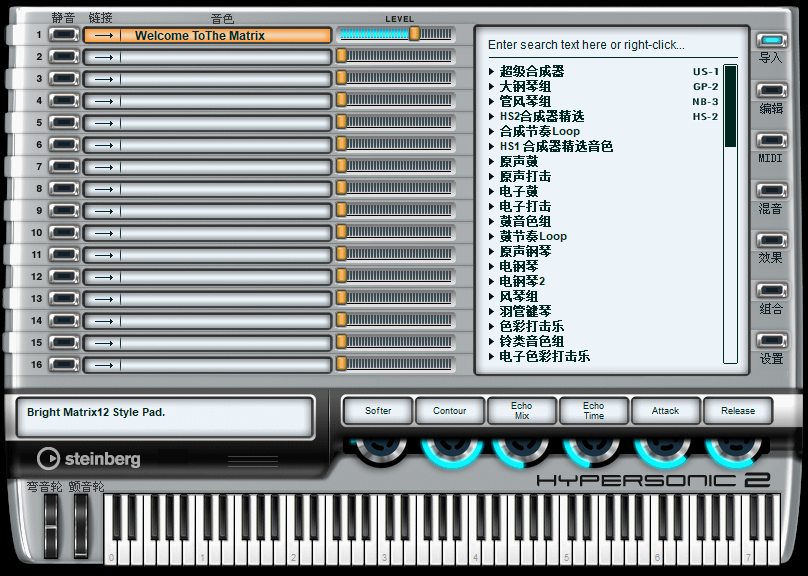Screen dimensions: 808x576
Task: Select 电钢琴2 in patch list
Action: pyautogui.click(x=523, y=281)
